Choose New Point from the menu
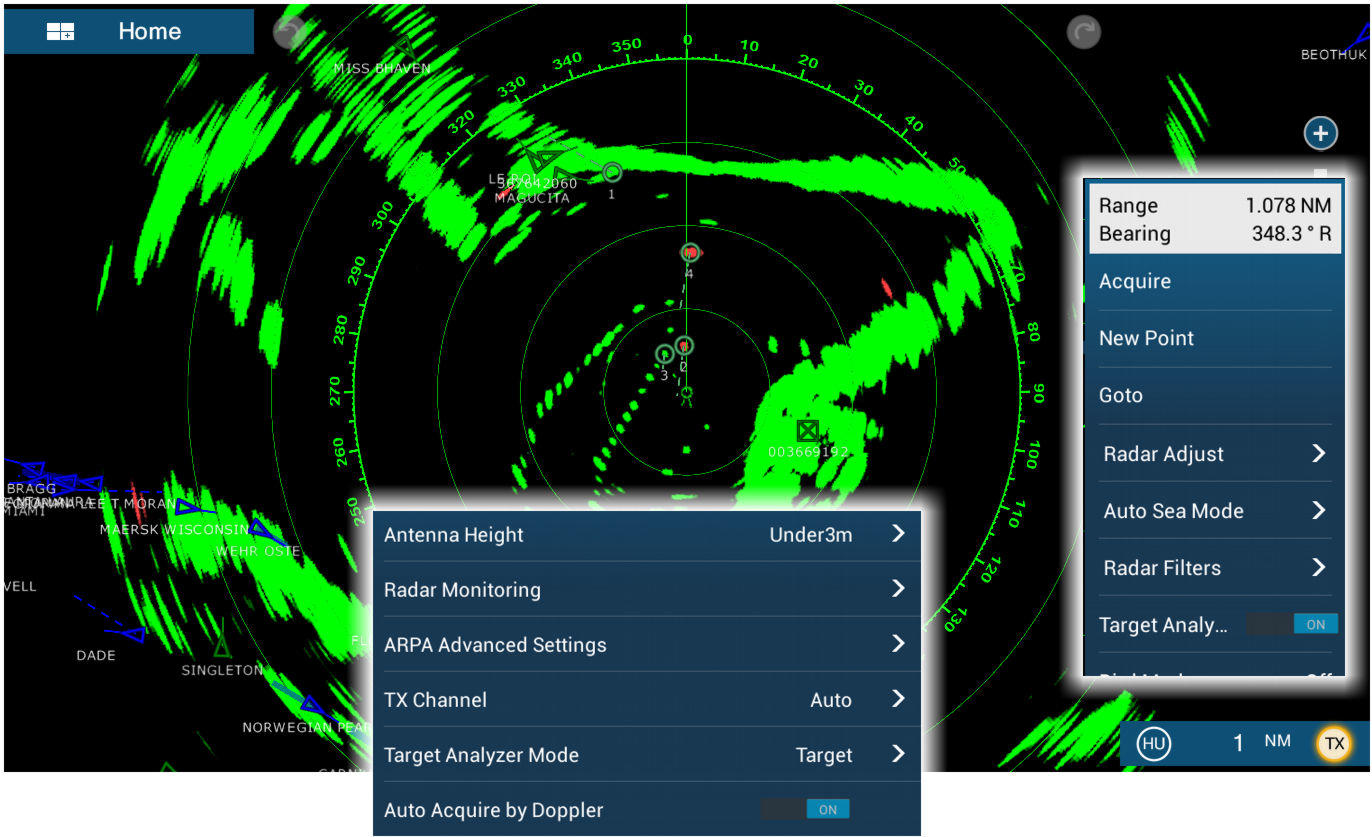This screenshot has width=1372, height=837. click(x=1214, y=338)
